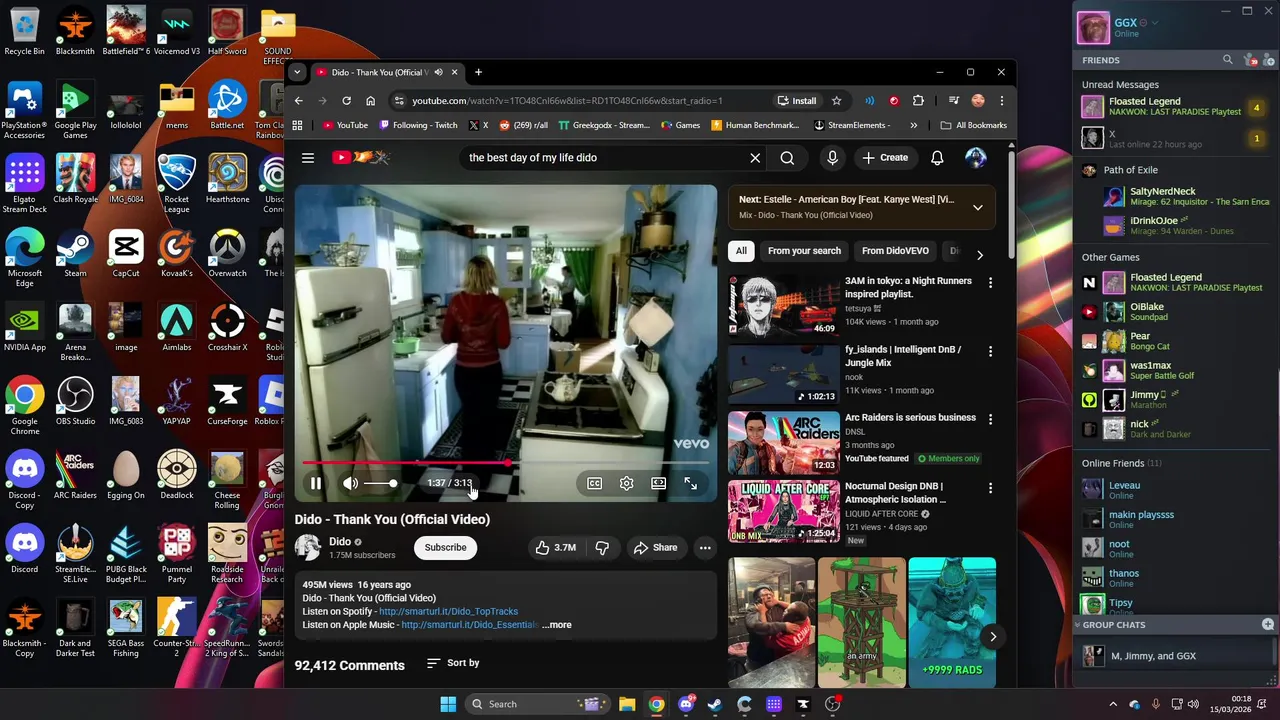Open the 3AM in tokyo video thumbnail
This screenshot has width=1280, height=720.
(784, 306)
